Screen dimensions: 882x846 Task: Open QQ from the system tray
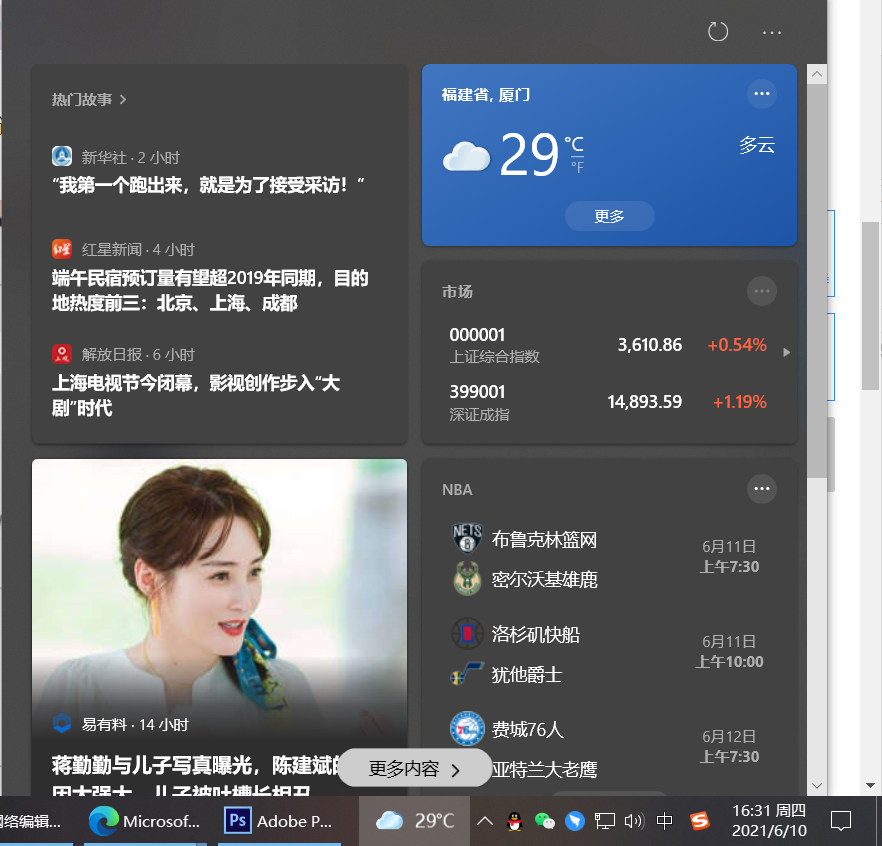513,821
